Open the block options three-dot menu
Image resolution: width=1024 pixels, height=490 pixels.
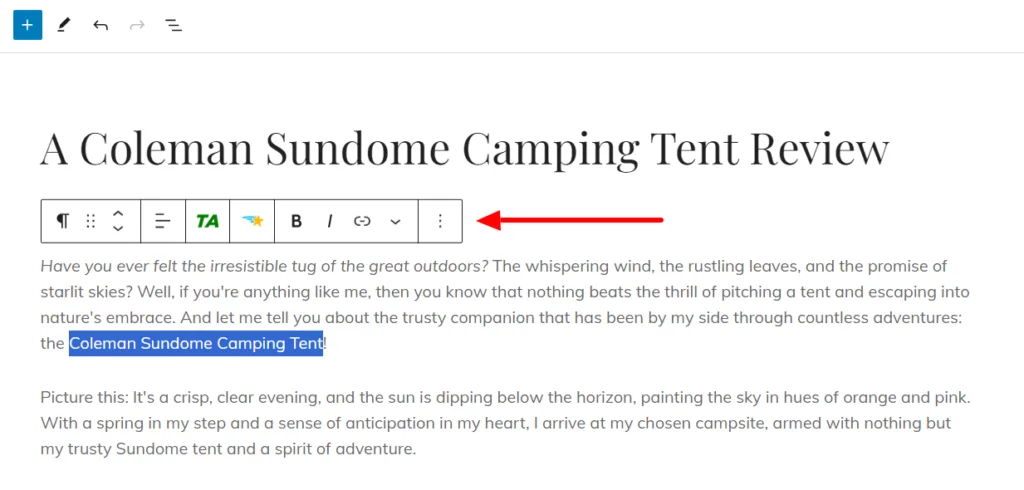(x=440, y=221)
